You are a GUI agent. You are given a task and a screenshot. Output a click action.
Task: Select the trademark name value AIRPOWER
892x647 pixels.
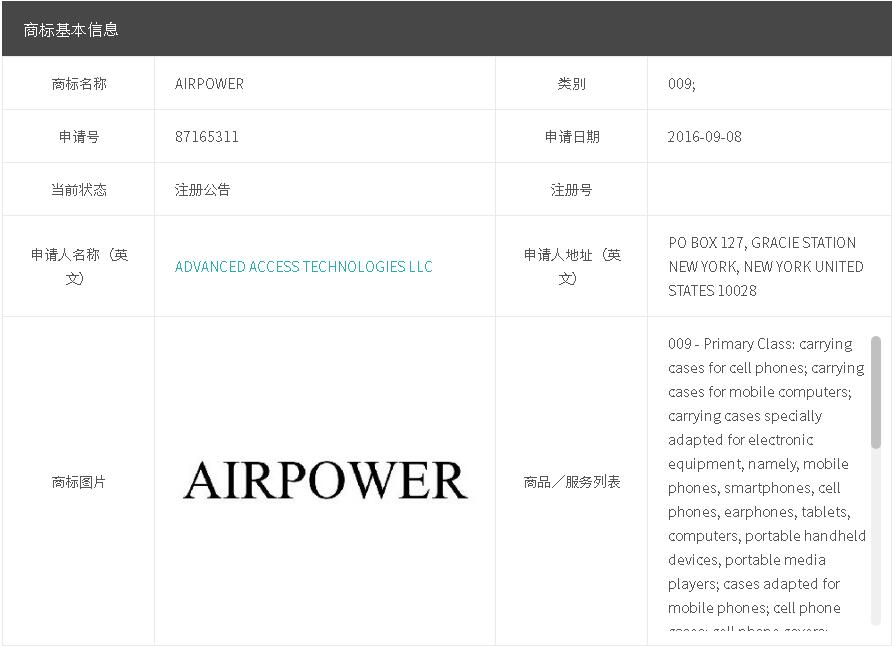point(209,84)
